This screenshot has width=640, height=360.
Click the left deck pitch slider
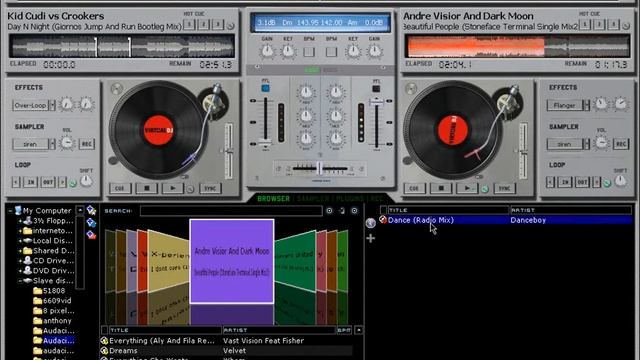[x=229, y=151]
